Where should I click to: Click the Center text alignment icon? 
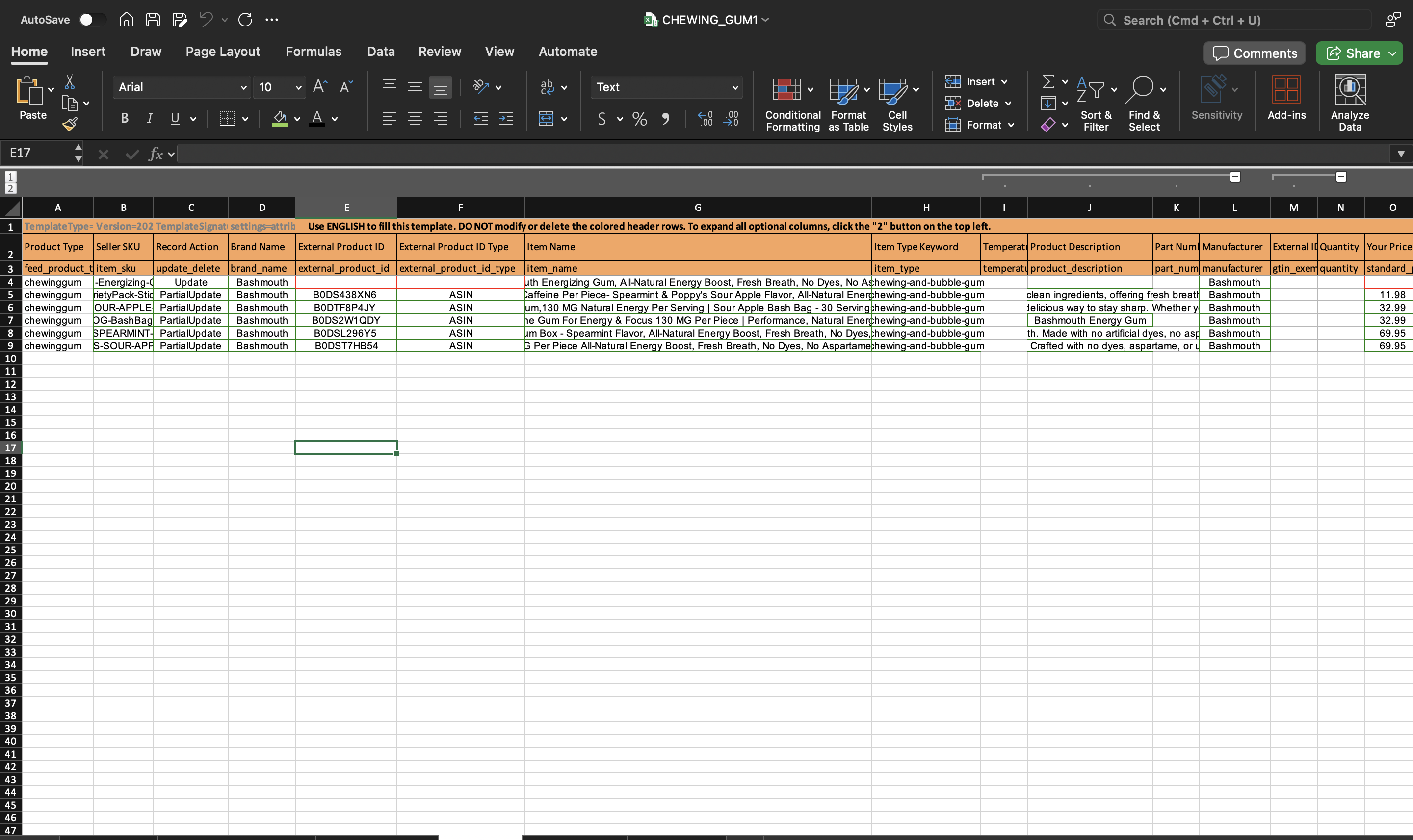(415, 118)
